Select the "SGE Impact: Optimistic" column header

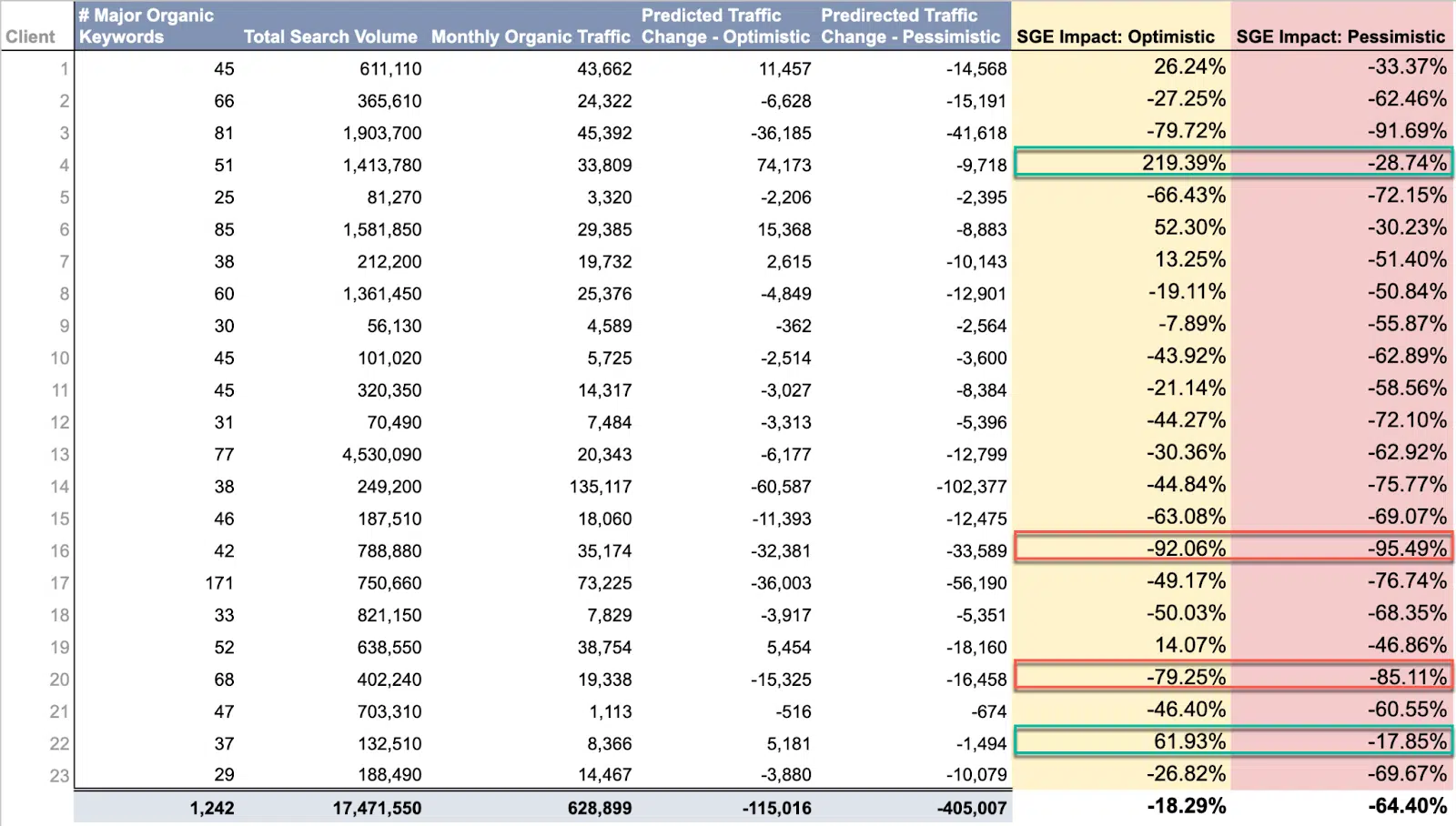tap(1118, 36)
